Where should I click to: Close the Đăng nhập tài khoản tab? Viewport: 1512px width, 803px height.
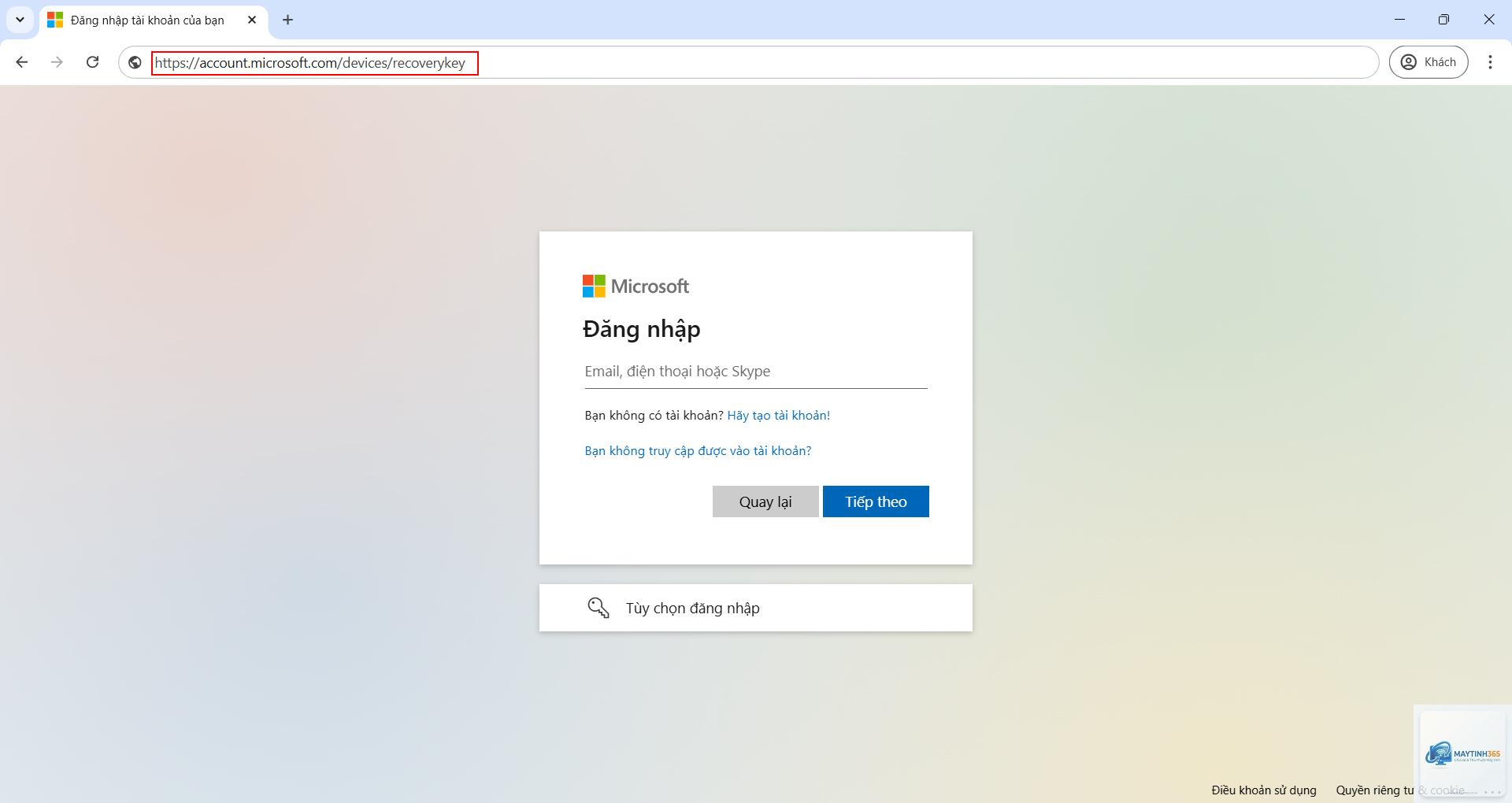[252, 20]
